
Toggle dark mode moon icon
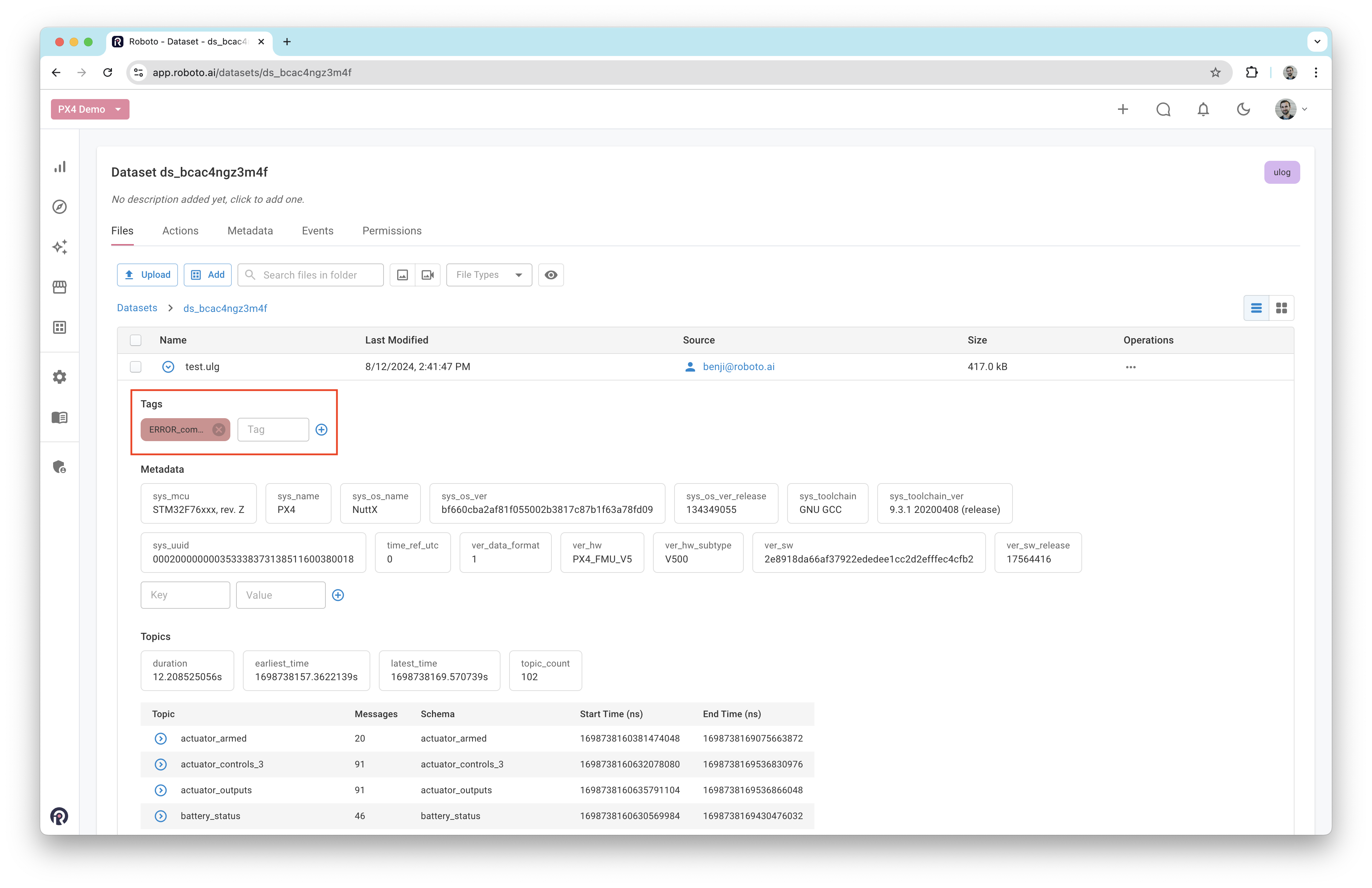tap(1244, 109)
